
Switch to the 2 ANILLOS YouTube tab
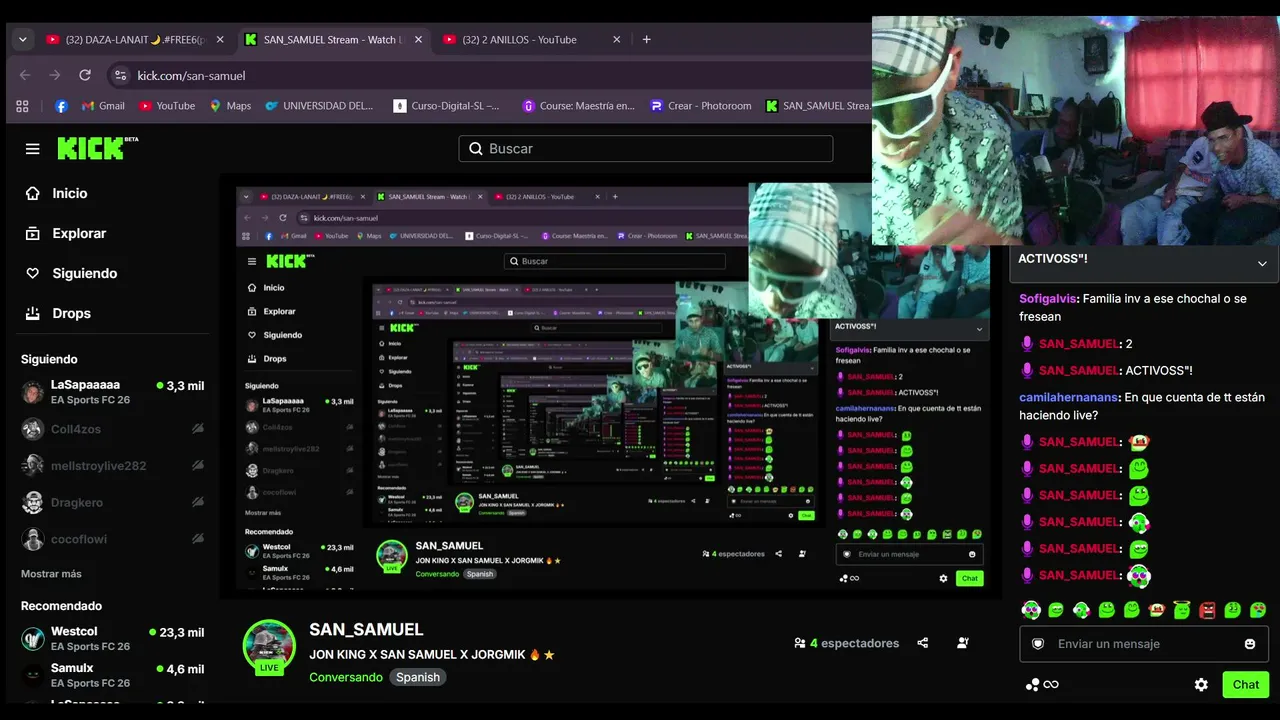coord(532,40)
